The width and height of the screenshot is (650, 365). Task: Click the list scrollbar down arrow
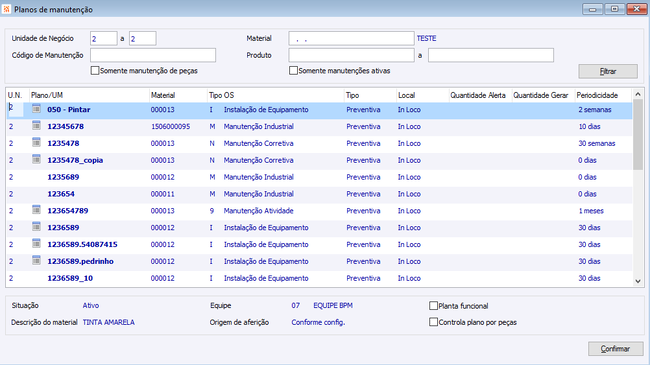click(638, 281)
